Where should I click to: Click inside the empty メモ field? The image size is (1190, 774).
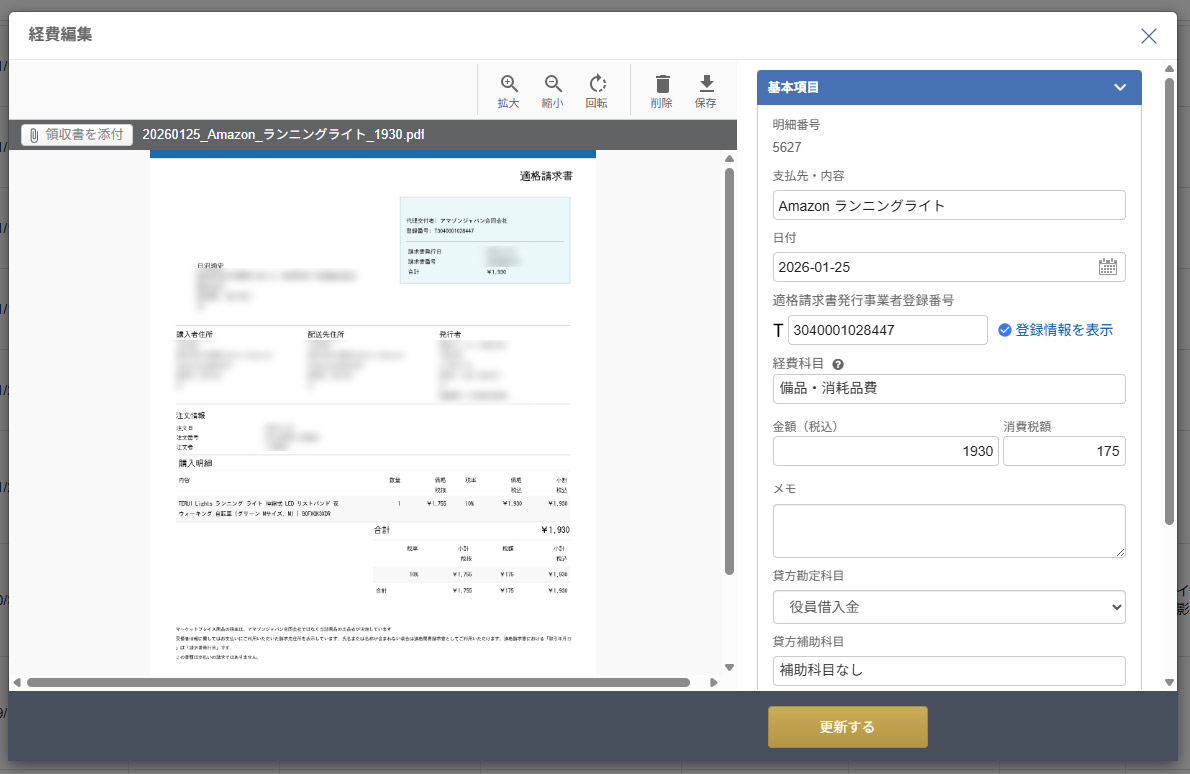tap(948, 528)
